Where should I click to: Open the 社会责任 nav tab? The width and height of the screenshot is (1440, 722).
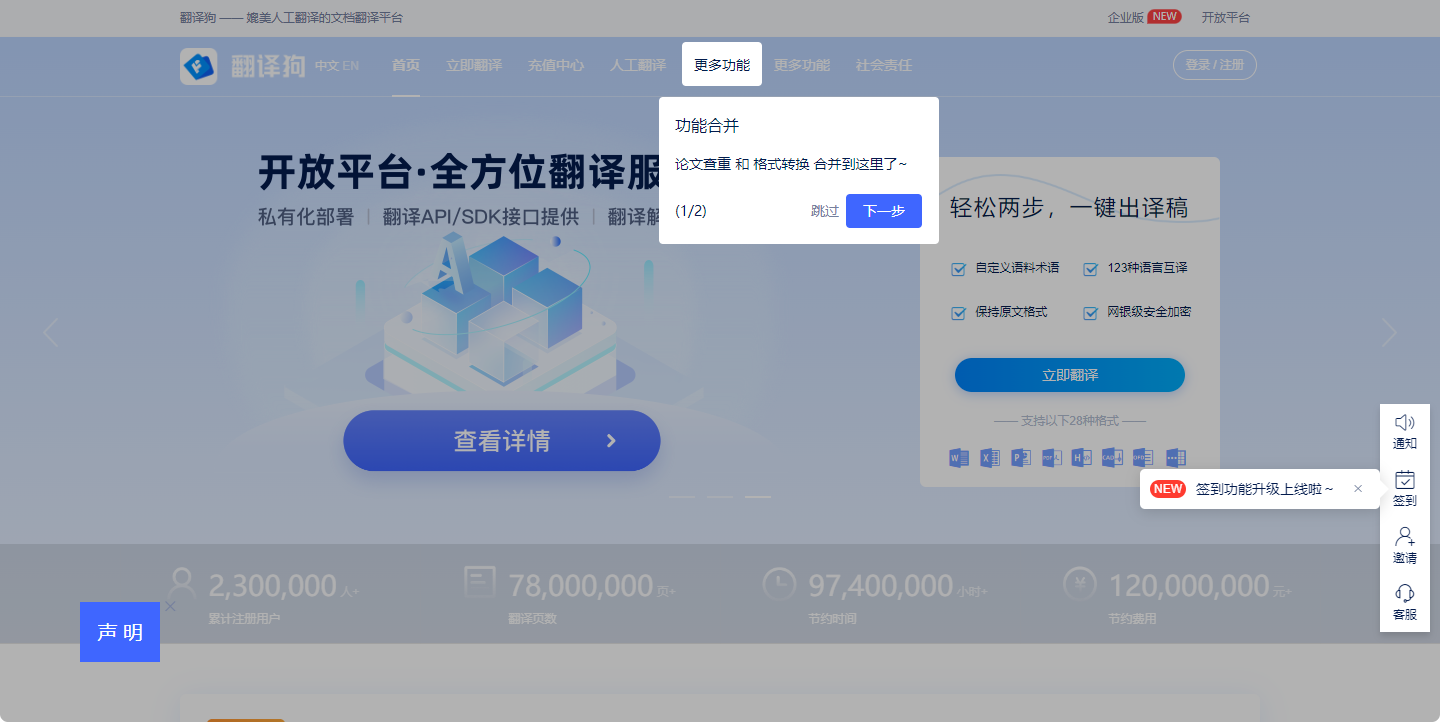(x=884, y=65)
